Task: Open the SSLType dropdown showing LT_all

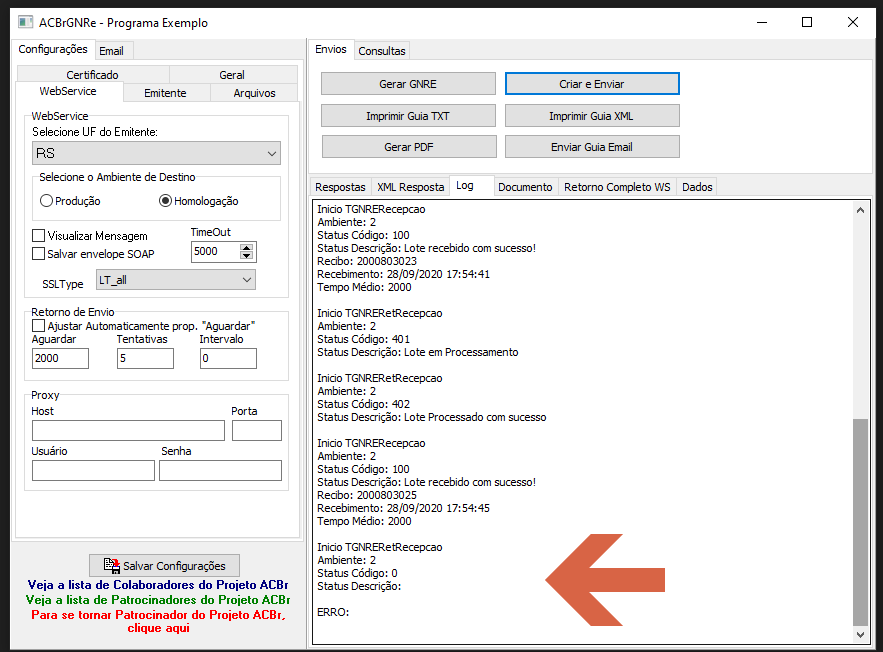Action: coord(176,280)
